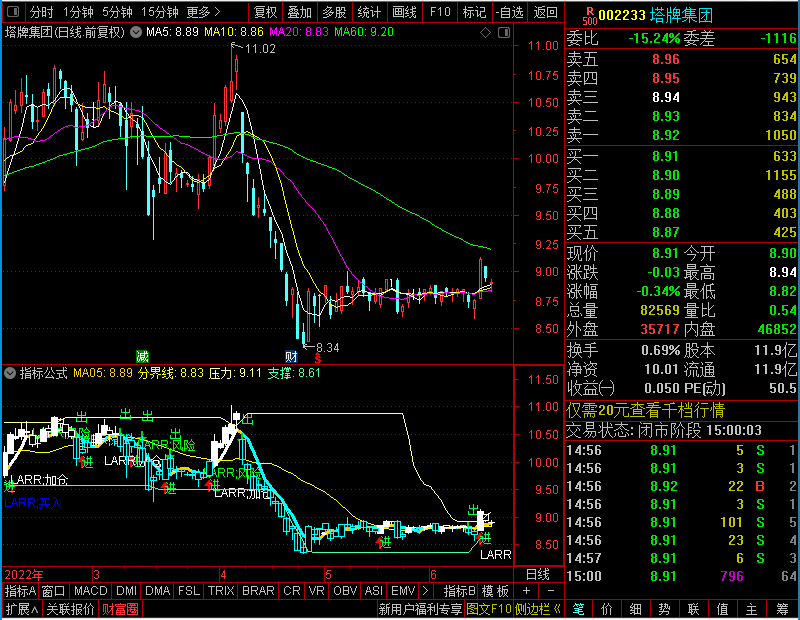
Task: Switch to the 势 trend tab
Action: [664, 609]
